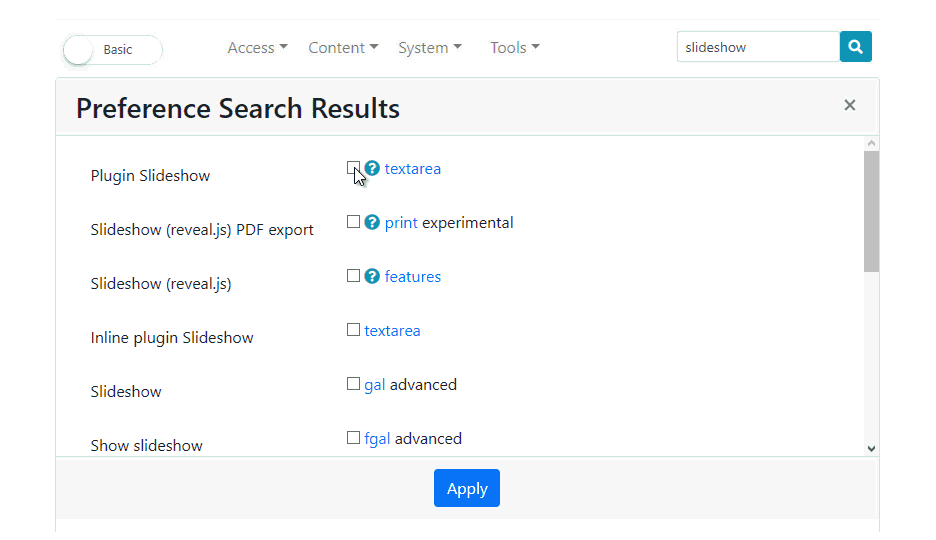This screenshot has width=936, height=540.
Task: Enable the Plugin Slideshow checkbox
Action: (353, 168)
